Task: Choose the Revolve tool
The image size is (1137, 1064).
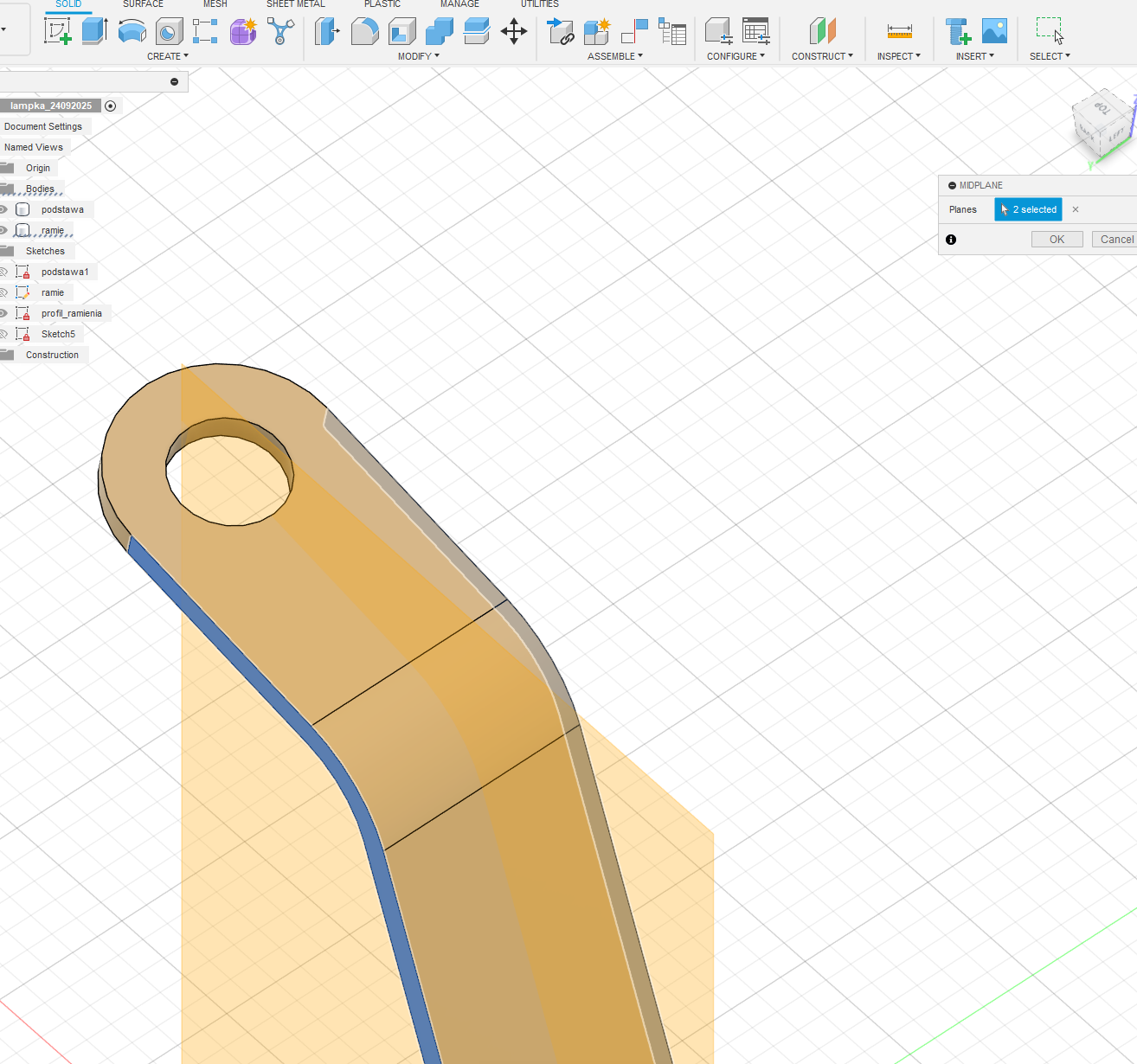Action: [132, 32]
